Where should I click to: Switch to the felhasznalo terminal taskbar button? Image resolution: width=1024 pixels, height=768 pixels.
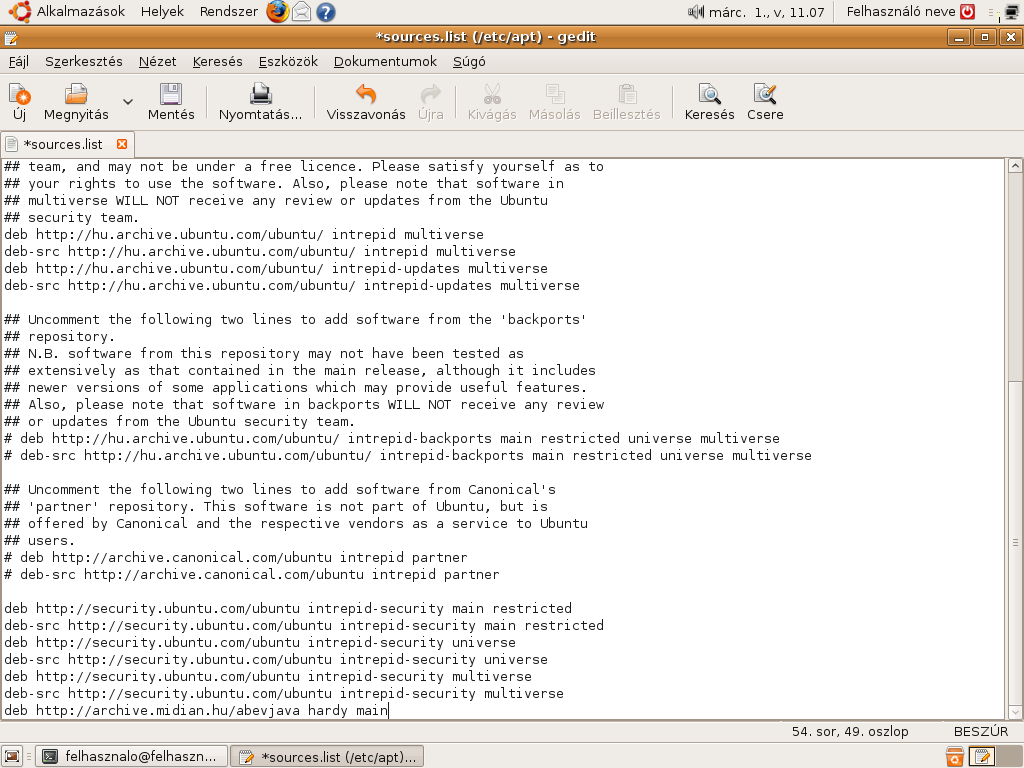[131, 756]
